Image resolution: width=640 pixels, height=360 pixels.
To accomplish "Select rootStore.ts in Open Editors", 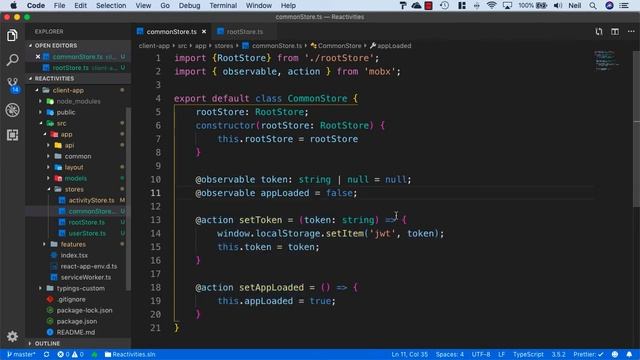I will (x=70, y=68).
